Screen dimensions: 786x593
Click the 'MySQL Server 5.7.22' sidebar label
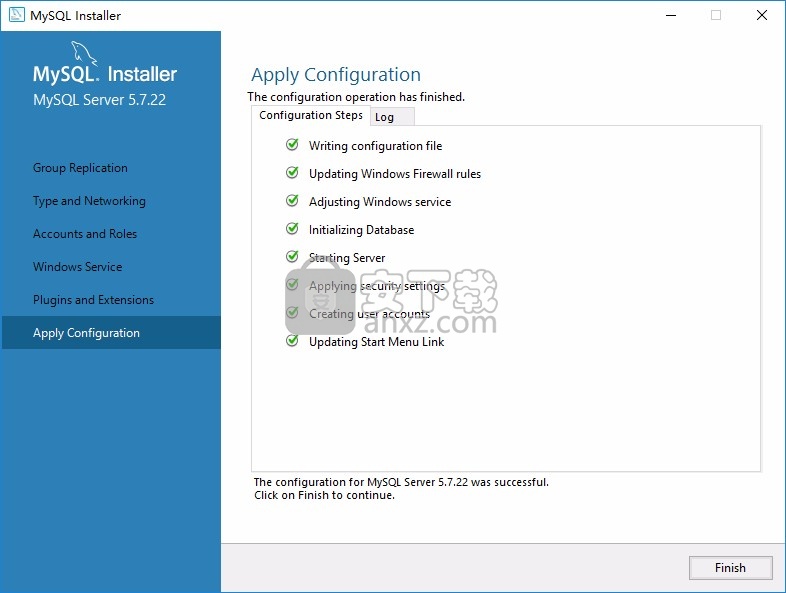click(x=99, y=100)
